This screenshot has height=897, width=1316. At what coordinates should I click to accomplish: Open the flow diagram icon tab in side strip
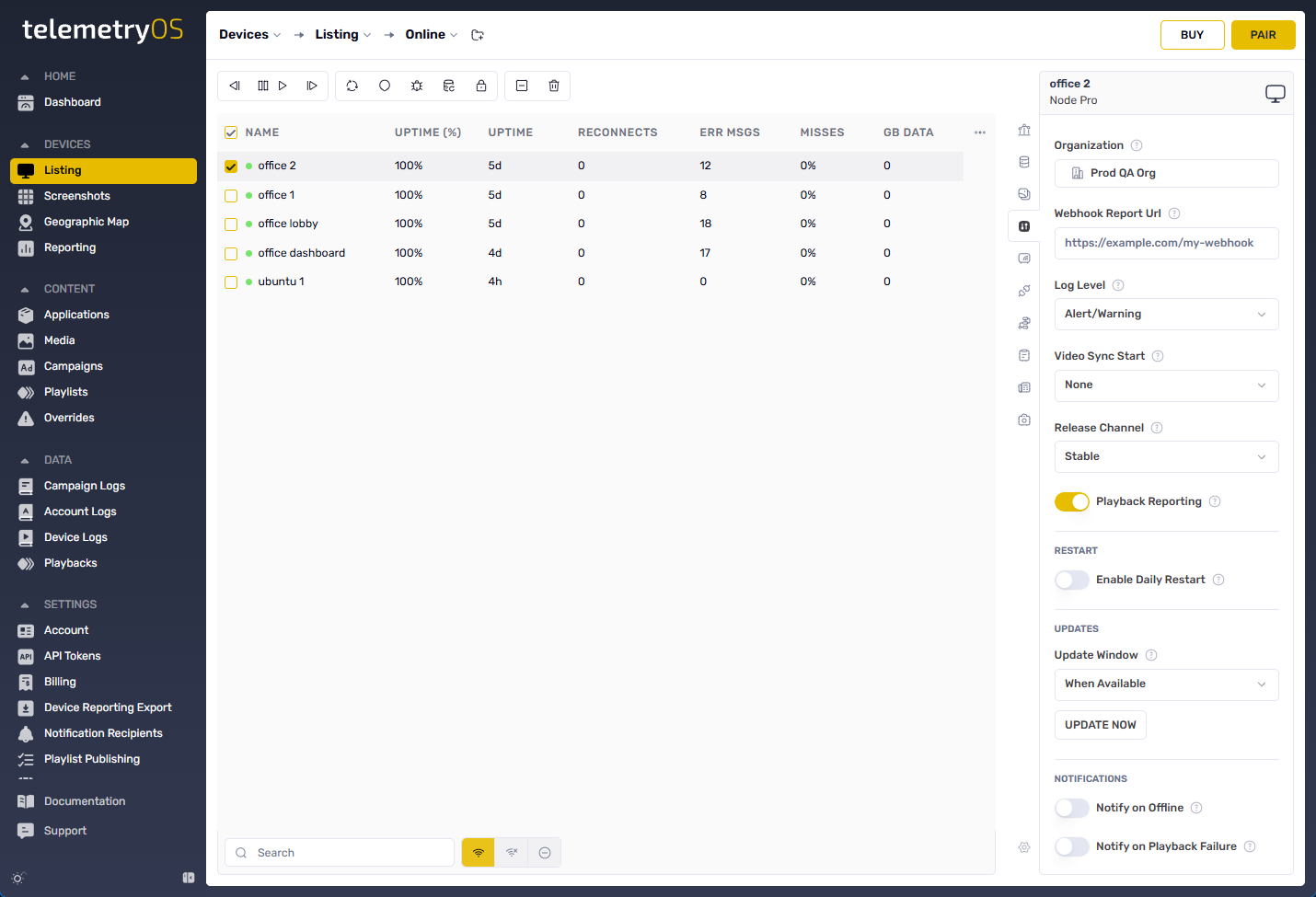1024,323
